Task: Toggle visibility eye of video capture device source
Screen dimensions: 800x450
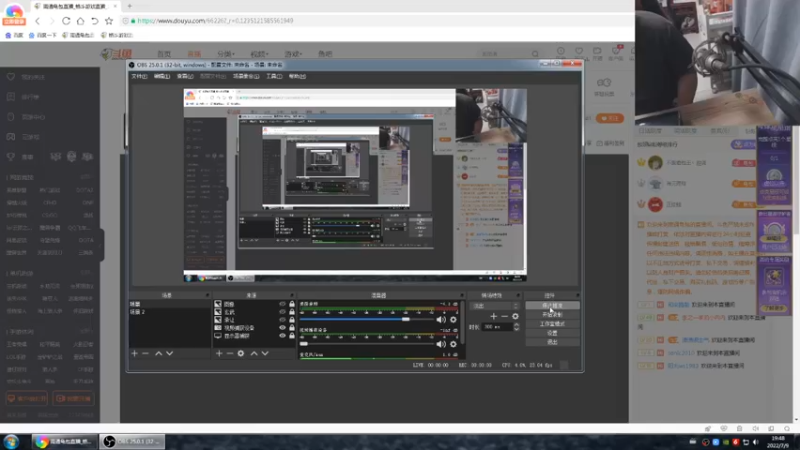Action: pos(282,328)
